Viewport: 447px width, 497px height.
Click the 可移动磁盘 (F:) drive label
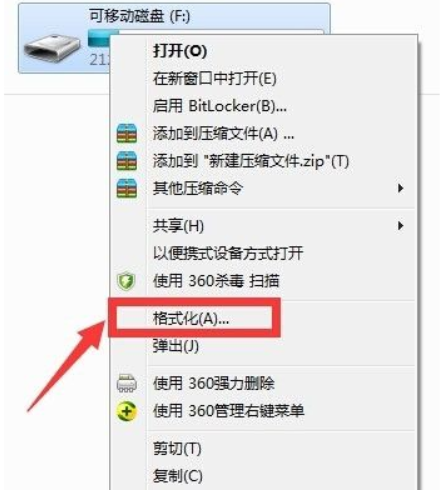[140, 16]
